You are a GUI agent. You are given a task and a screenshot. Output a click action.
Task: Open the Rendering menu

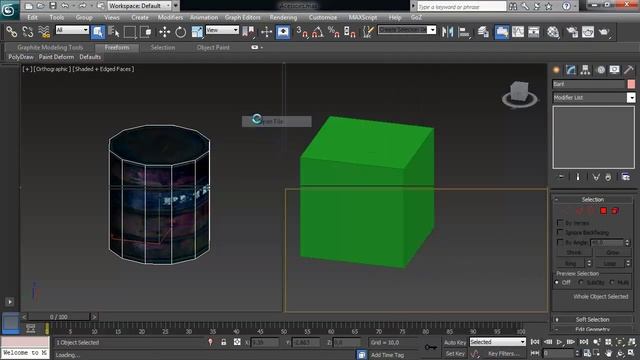[283, 18]
